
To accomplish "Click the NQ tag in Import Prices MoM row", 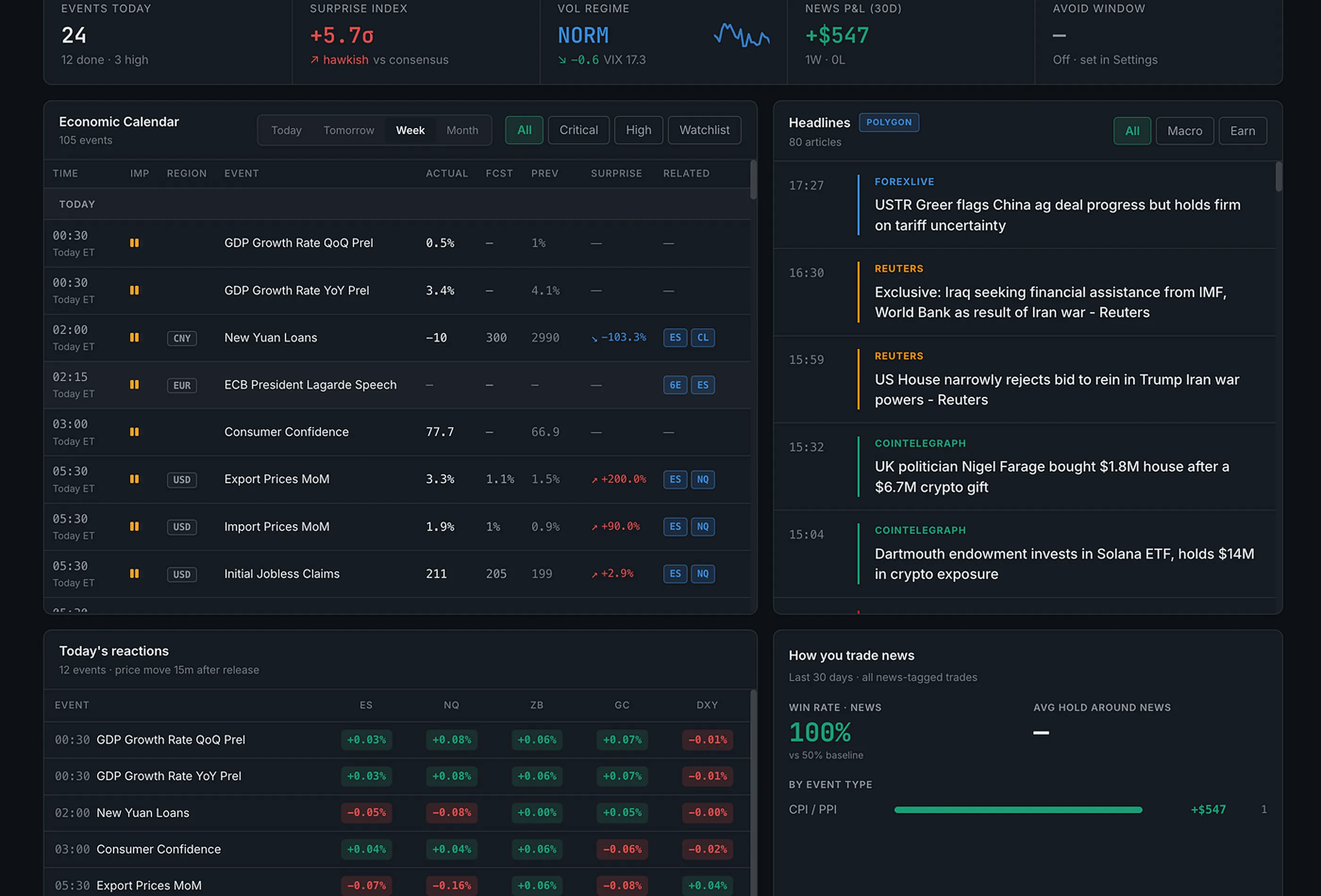I will pos(702,527).
